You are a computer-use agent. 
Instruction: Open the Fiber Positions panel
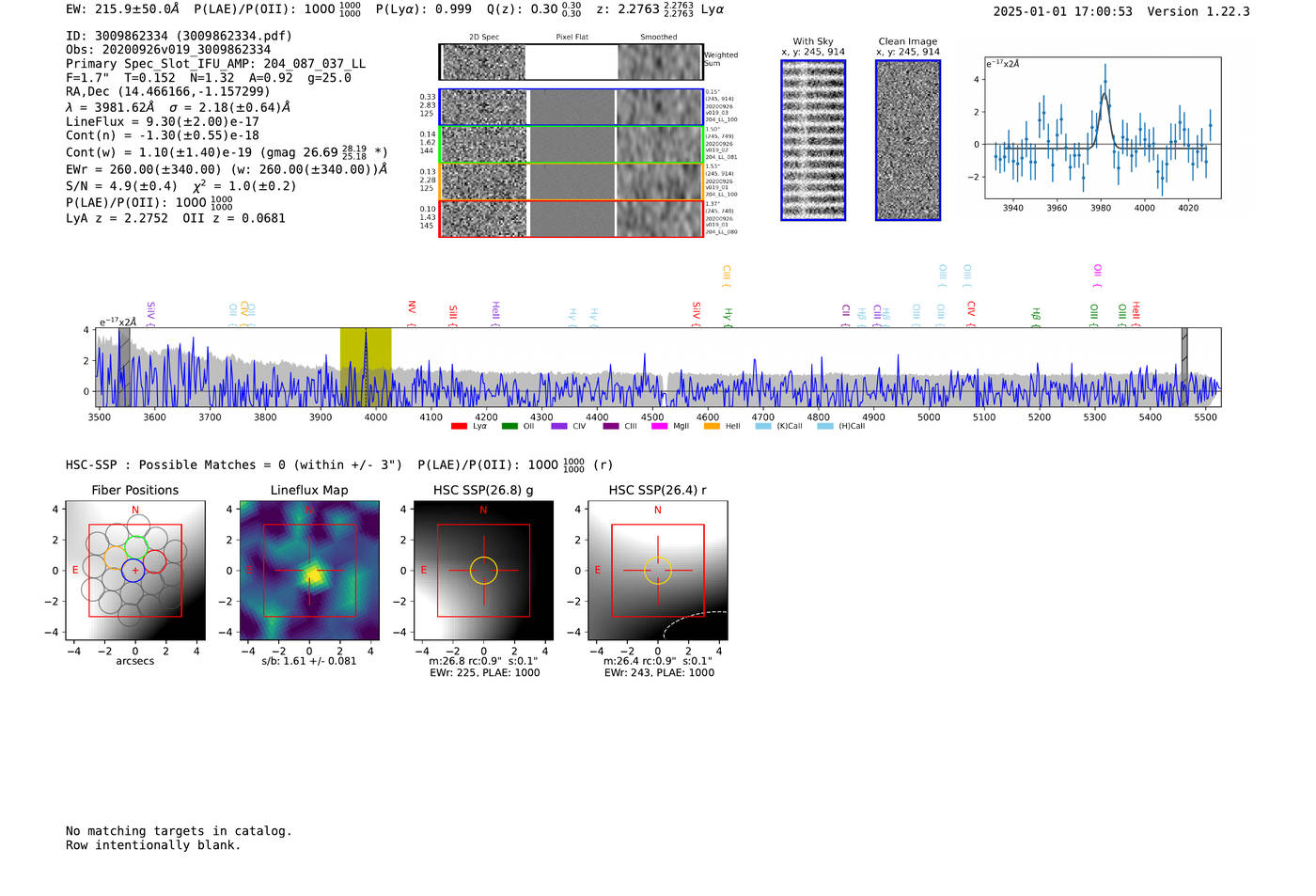[135, 571]
